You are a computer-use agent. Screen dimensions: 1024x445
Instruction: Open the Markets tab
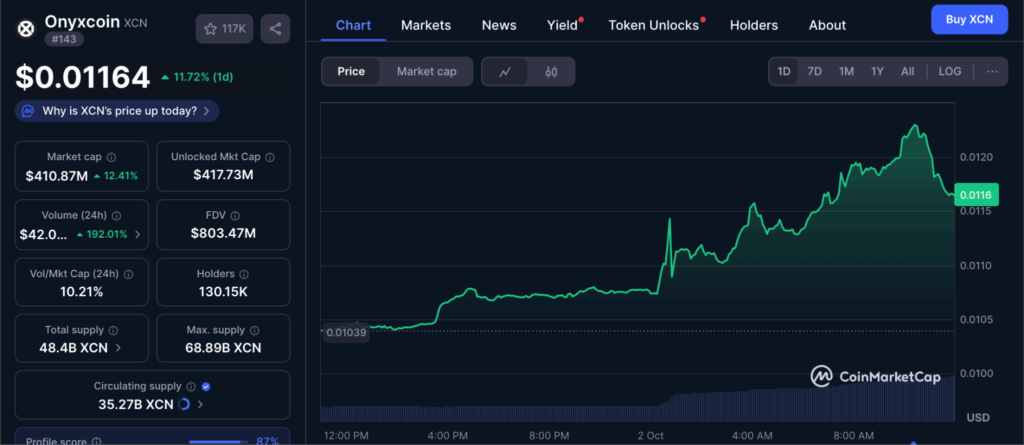pyautogui.click(x=426, y=25)
